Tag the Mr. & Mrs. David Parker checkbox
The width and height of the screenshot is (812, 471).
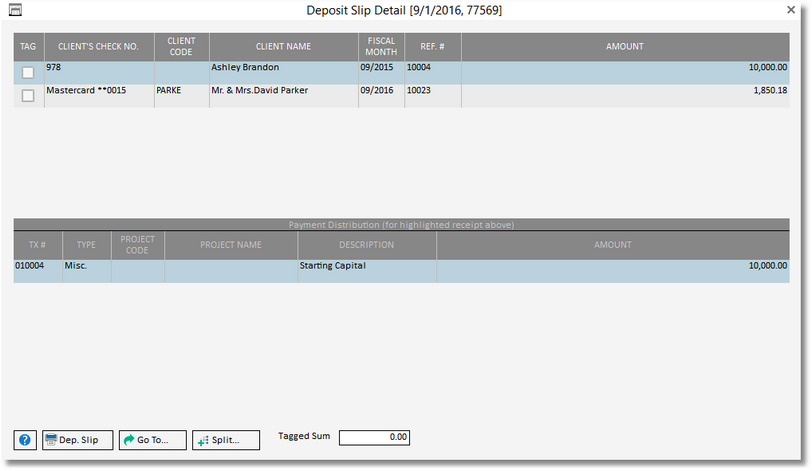28,96
